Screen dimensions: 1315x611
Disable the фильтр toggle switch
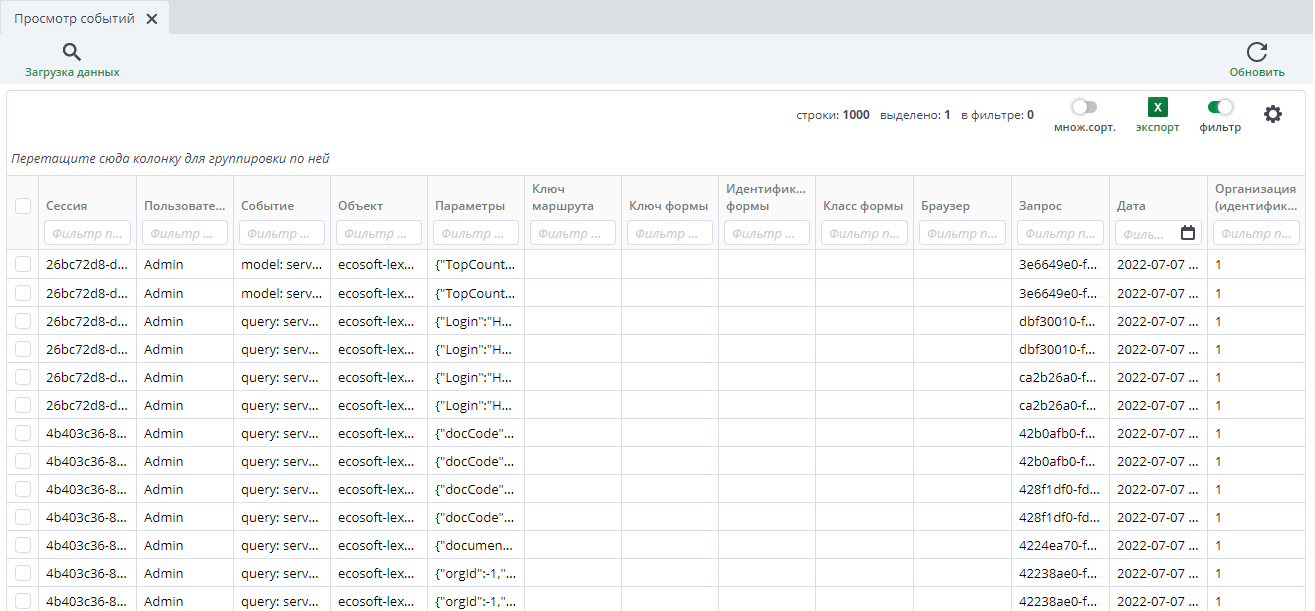point(1220,107)
